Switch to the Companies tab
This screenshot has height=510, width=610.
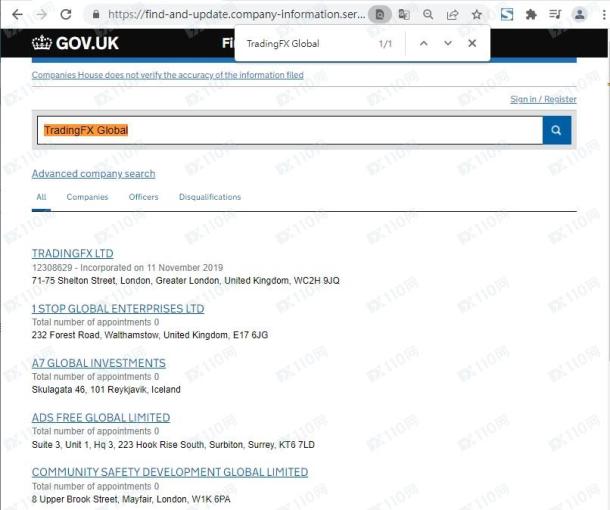[x=87, y=197]
